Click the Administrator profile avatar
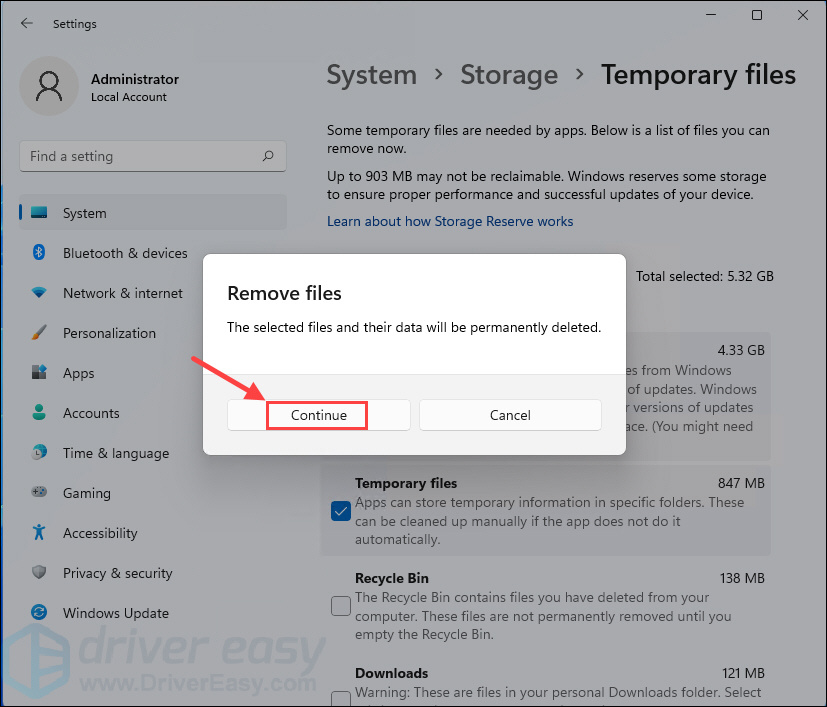The height and width of the screenshot is (707, 827). click(x=49, y=86)
